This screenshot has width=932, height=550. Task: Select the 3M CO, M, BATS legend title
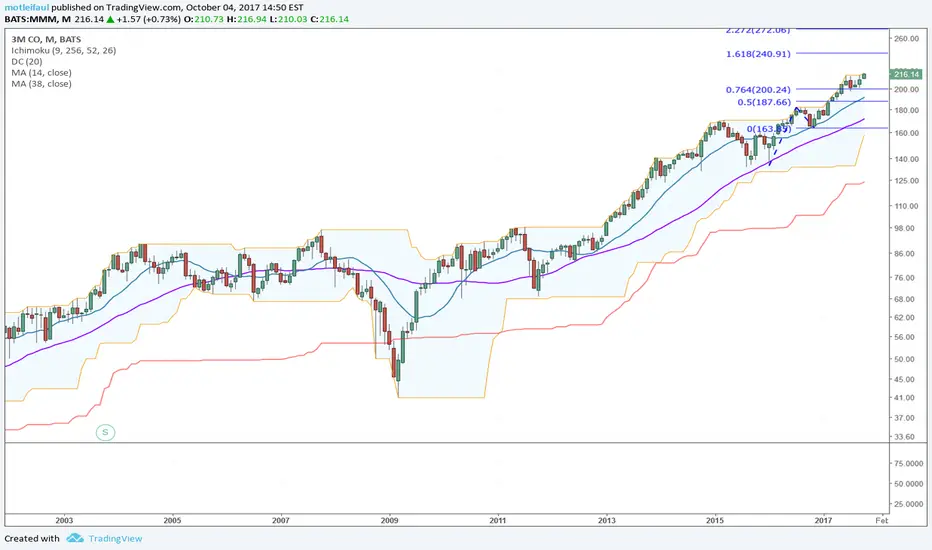click(46, 39)
